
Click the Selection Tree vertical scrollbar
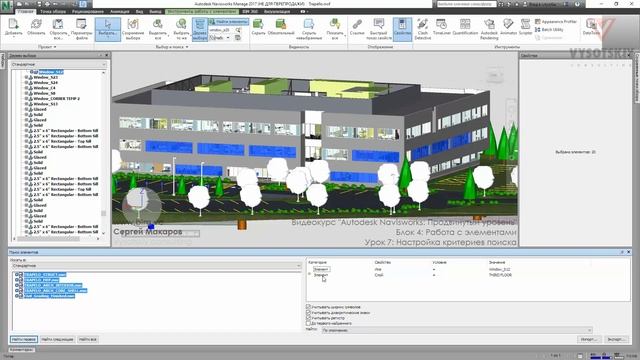[x=104, y=153]
